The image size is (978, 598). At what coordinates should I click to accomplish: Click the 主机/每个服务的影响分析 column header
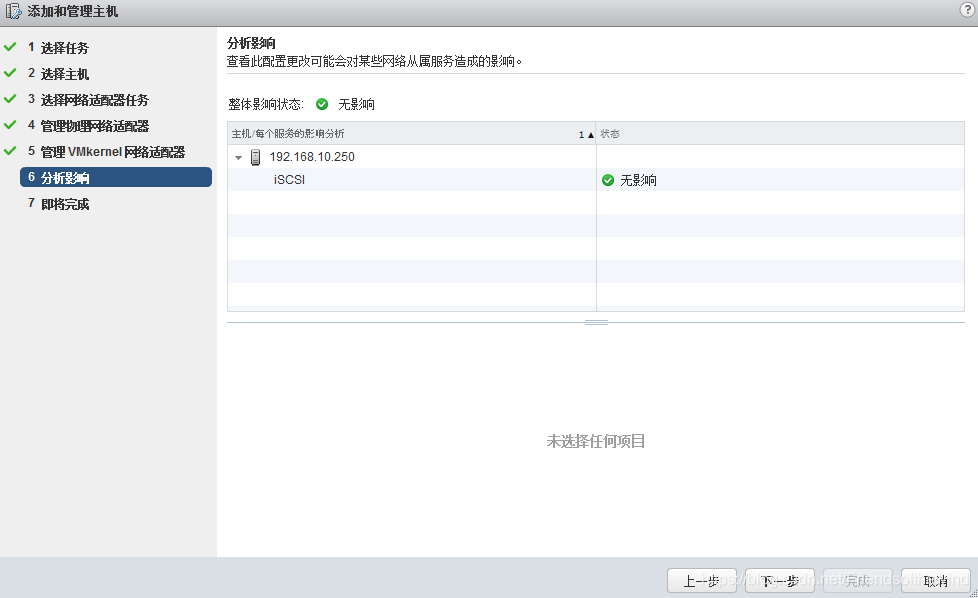click(412, 133)
